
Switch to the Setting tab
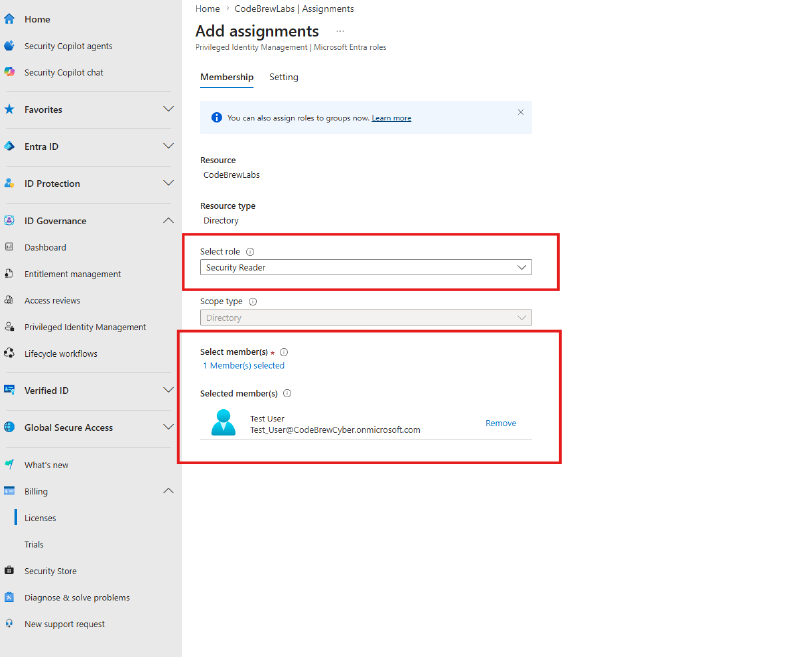tap(284, 77)
